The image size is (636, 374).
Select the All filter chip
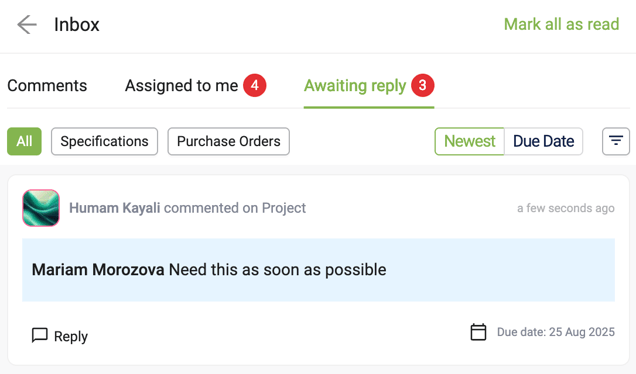(x=24, y=141)
